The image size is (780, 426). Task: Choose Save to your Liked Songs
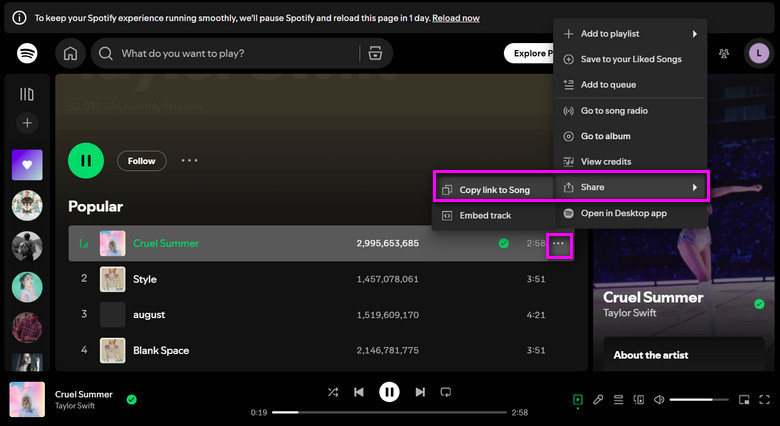click(x=630, y=59)
